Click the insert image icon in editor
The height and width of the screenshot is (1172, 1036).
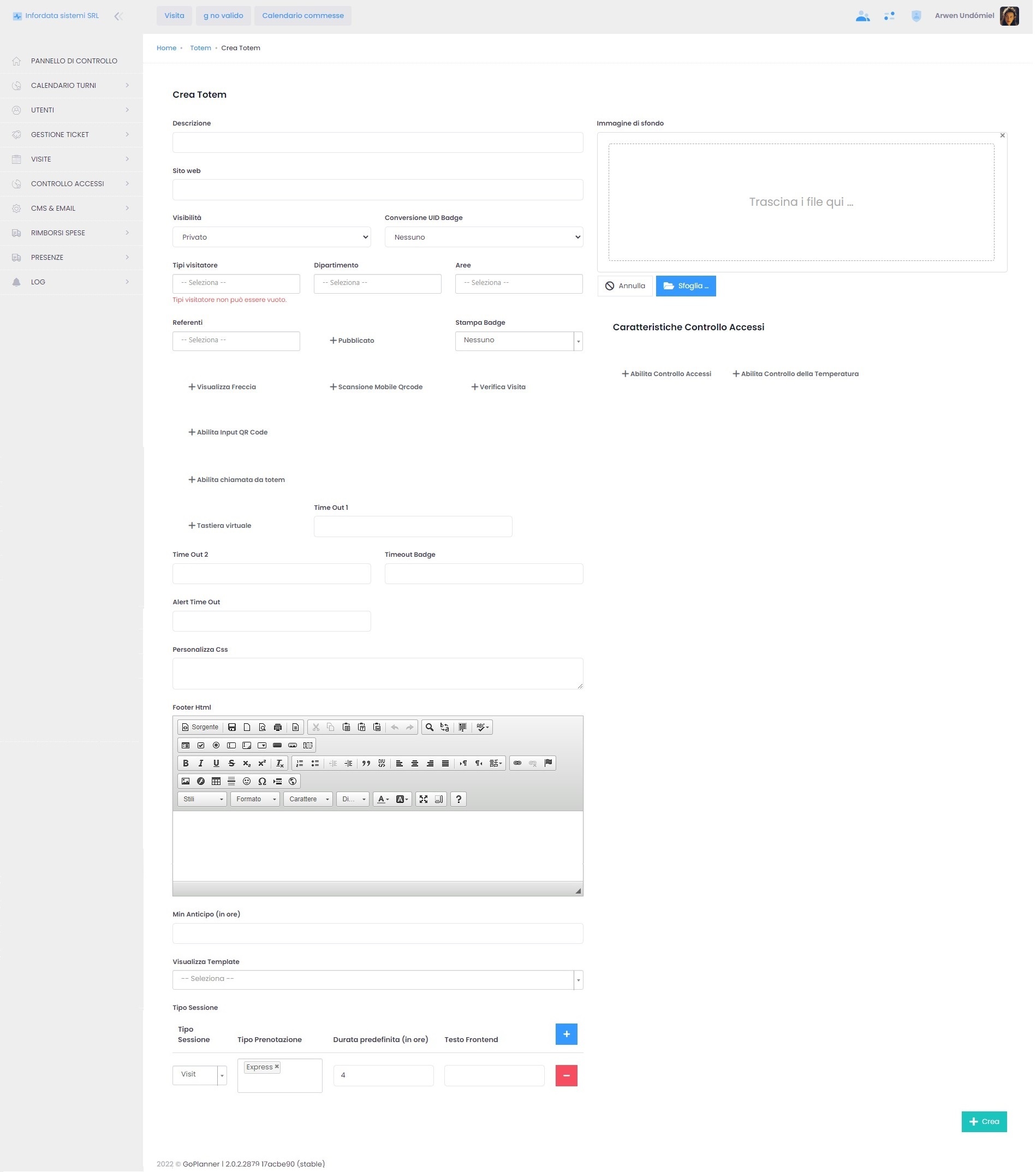tap(186, 782)
